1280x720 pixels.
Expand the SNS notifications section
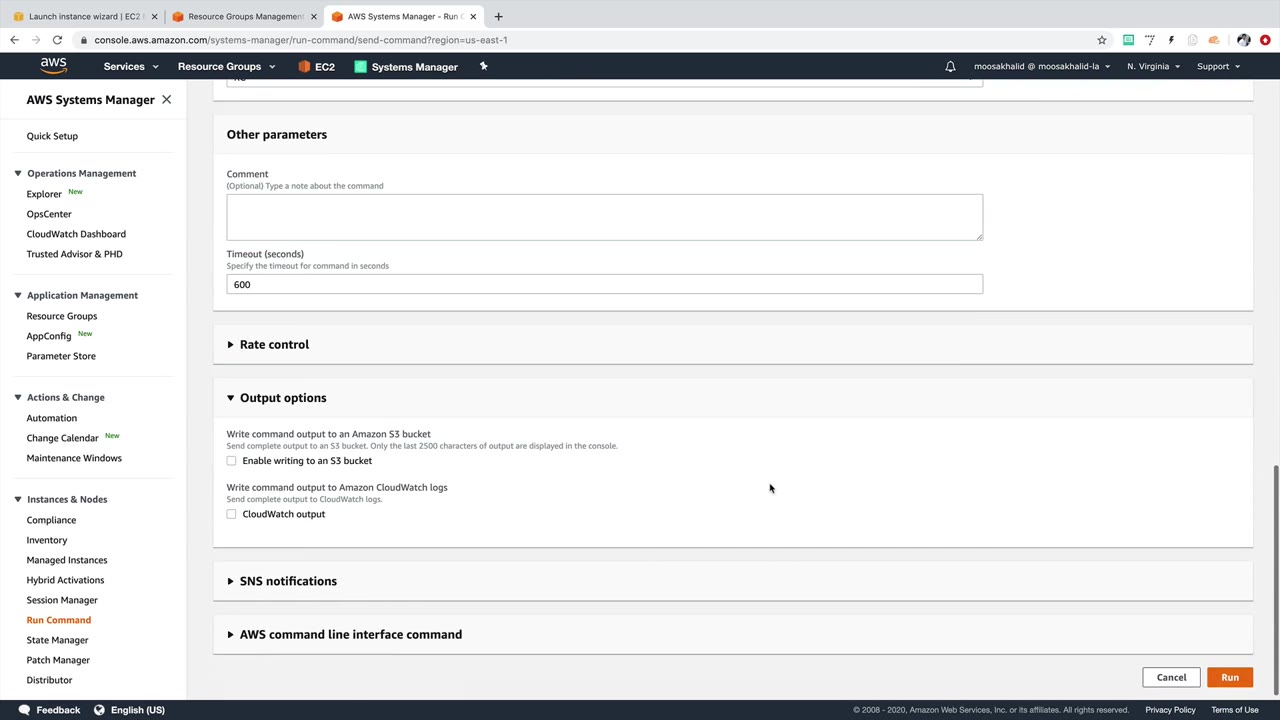pyautogui.click(x=287, y=581)
